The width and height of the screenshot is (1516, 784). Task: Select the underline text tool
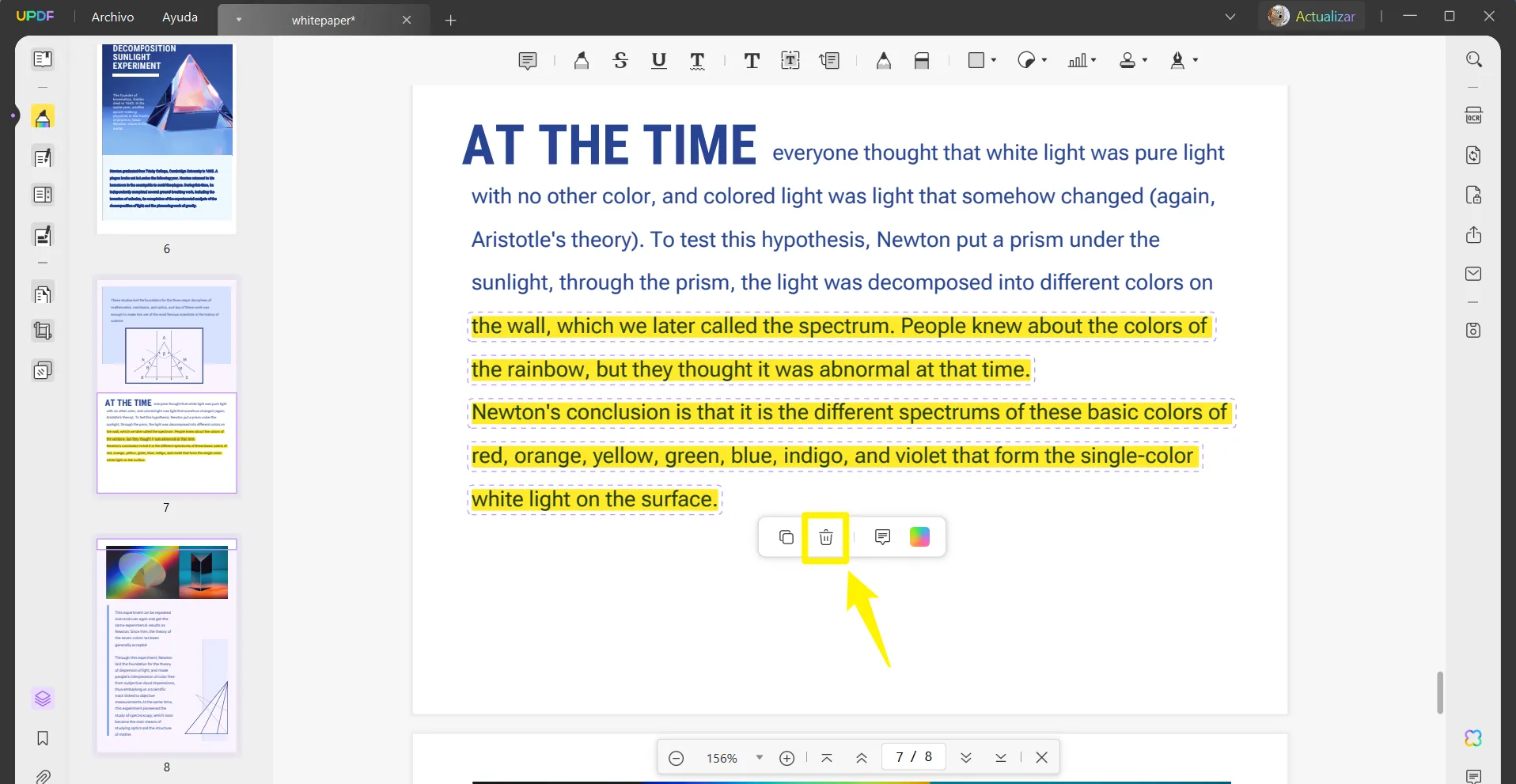[x=658, y=61]
